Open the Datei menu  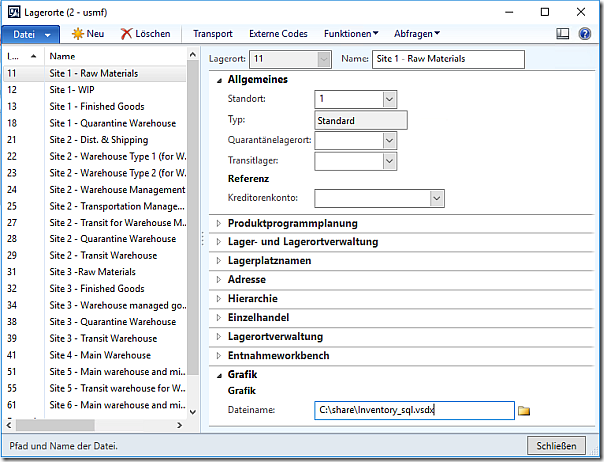tap(31, 35)
